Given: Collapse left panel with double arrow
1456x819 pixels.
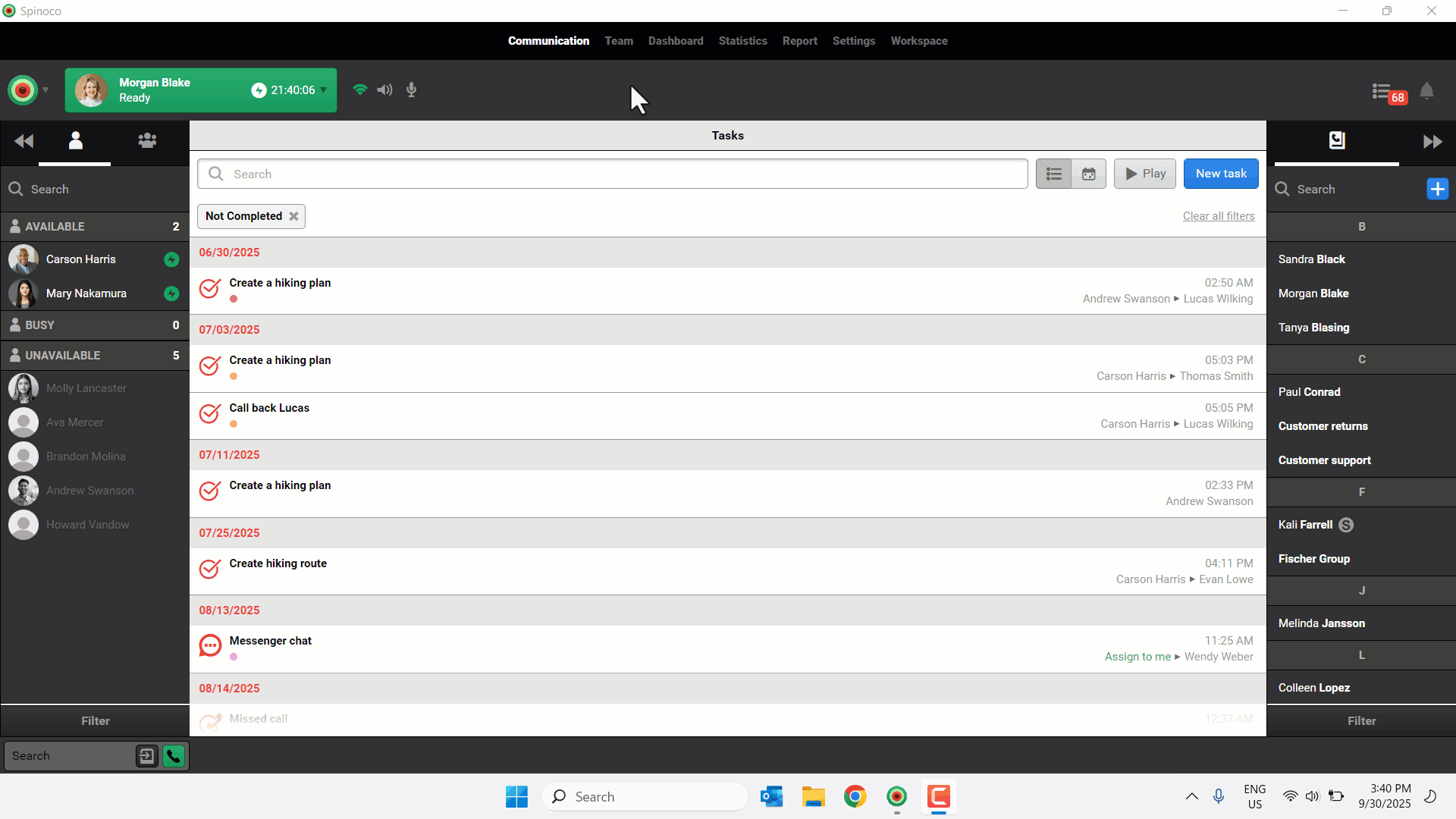Looking at the screenshot, I should 24,141.
